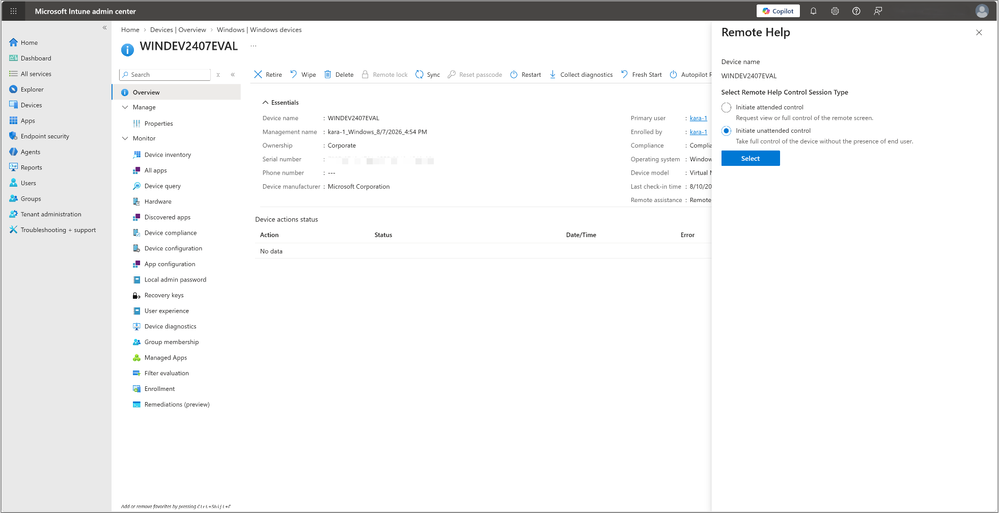Screen dimensions: 999x513
Task: Select Initiate attended control option
Action: (x=726, y=108)
